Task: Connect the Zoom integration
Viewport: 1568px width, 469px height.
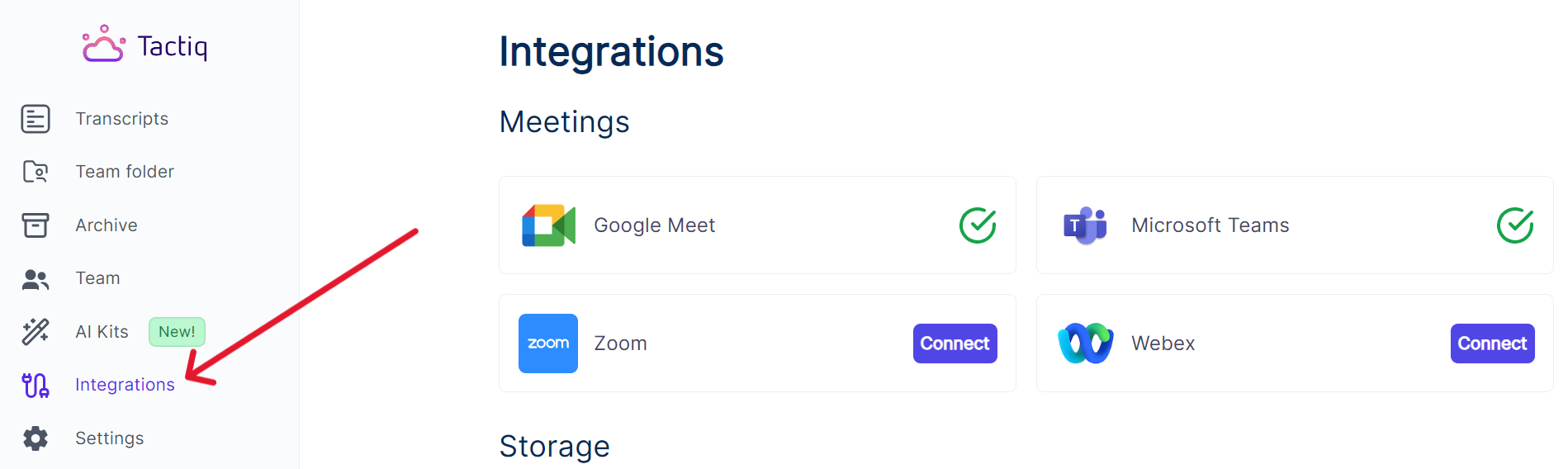Action: point(955,343)
